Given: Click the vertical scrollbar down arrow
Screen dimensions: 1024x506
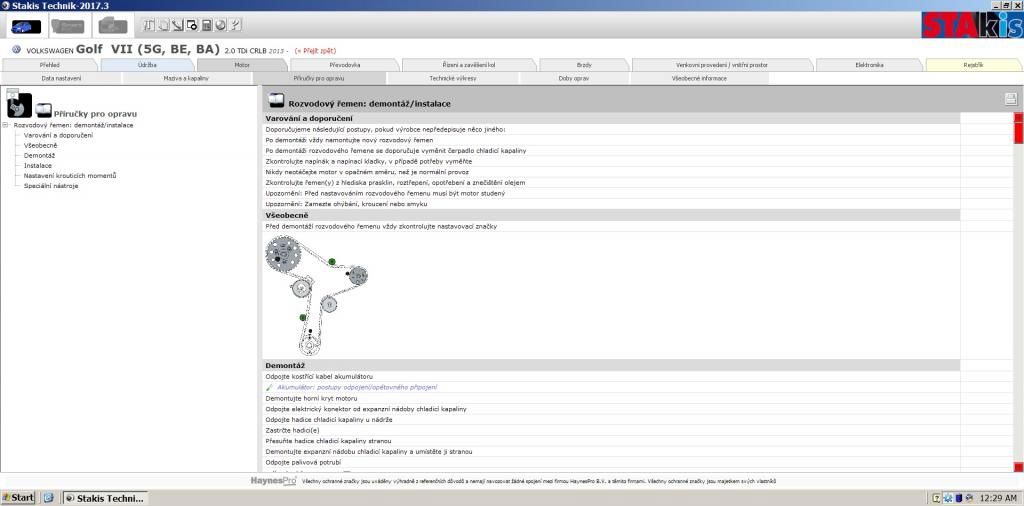Looking at the screenshot, I should 1018,467.
